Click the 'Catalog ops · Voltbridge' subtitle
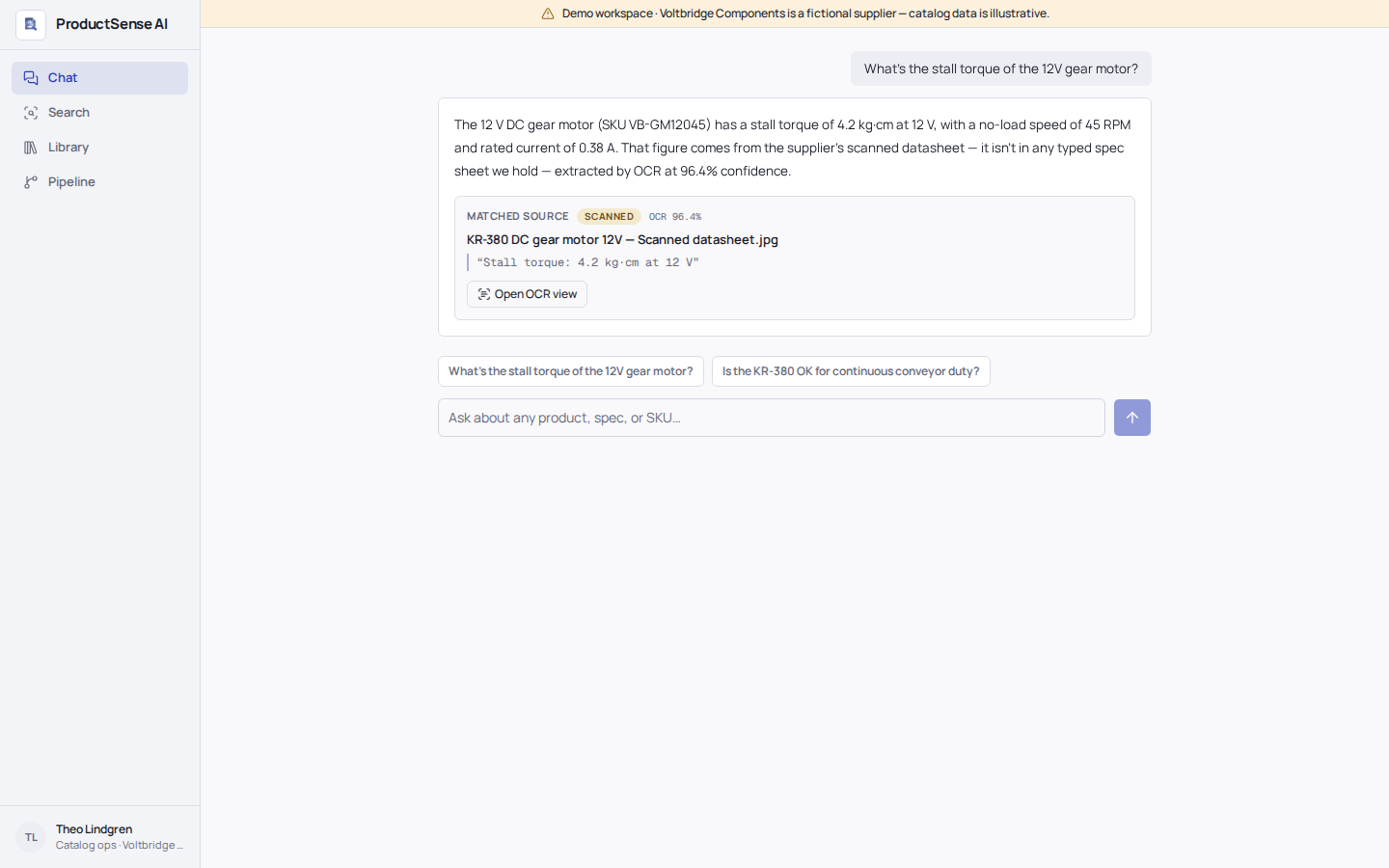Viewport: 1389px width, 868px height. [x=120, y=846]
